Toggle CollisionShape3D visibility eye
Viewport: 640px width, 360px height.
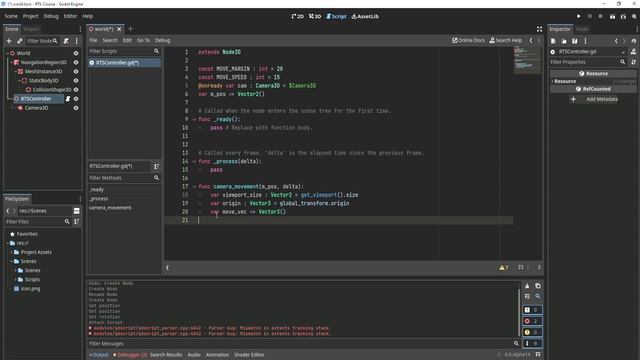point(76,89)
